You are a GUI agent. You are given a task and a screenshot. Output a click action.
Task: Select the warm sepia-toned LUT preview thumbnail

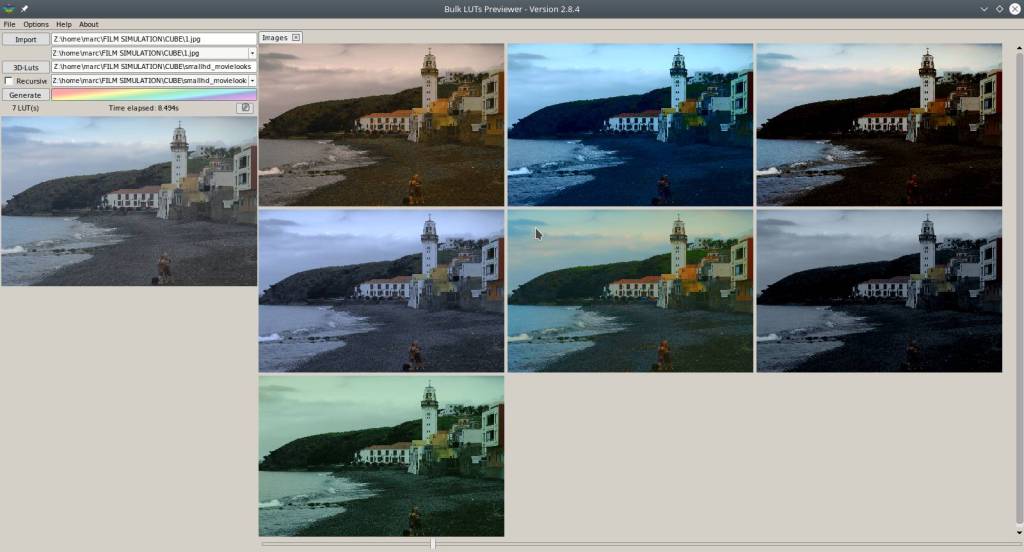point(381,124)
